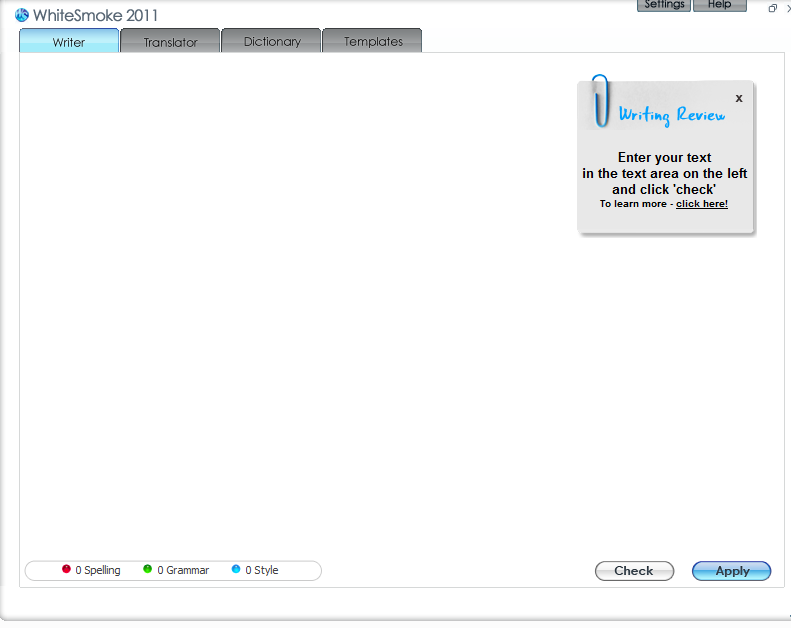Close the Writing Review note
The width and height of the screenshot is (791, 628).
point(739,98)
